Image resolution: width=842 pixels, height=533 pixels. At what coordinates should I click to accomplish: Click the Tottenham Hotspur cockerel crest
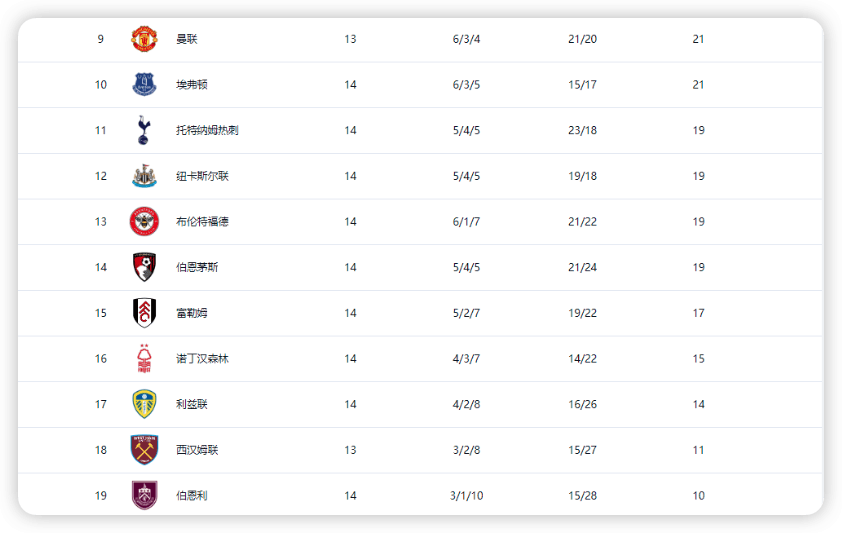click(143, 130)
